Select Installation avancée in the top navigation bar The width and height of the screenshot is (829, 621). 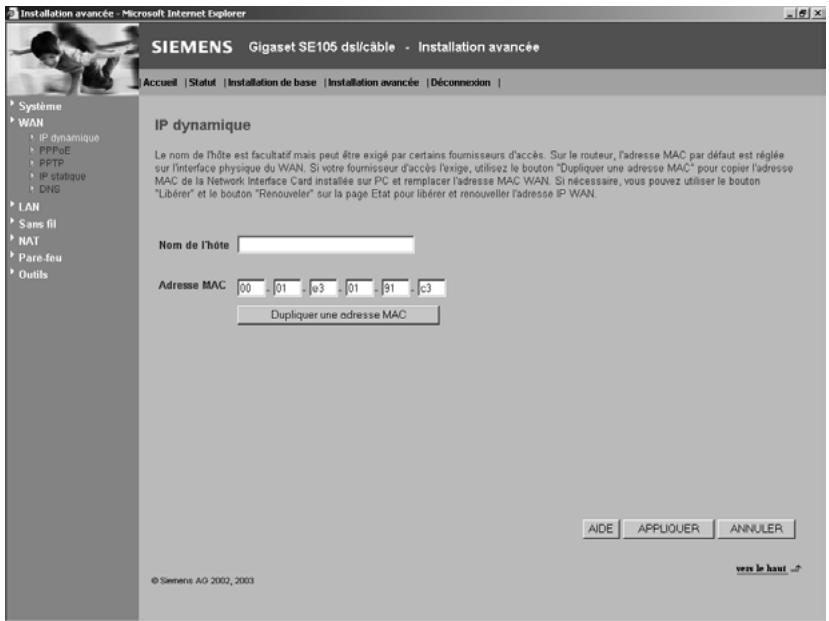373,82
